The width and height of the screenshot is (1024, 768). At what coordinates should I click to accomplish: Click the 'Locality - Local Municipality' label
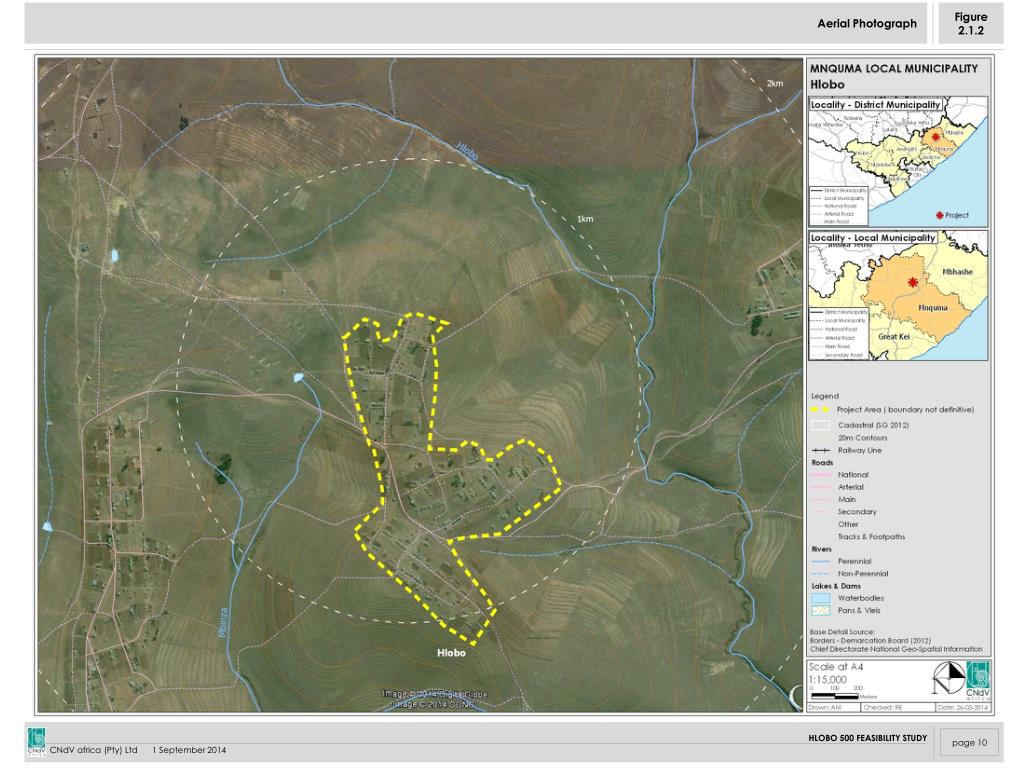(x=872, y=238)
